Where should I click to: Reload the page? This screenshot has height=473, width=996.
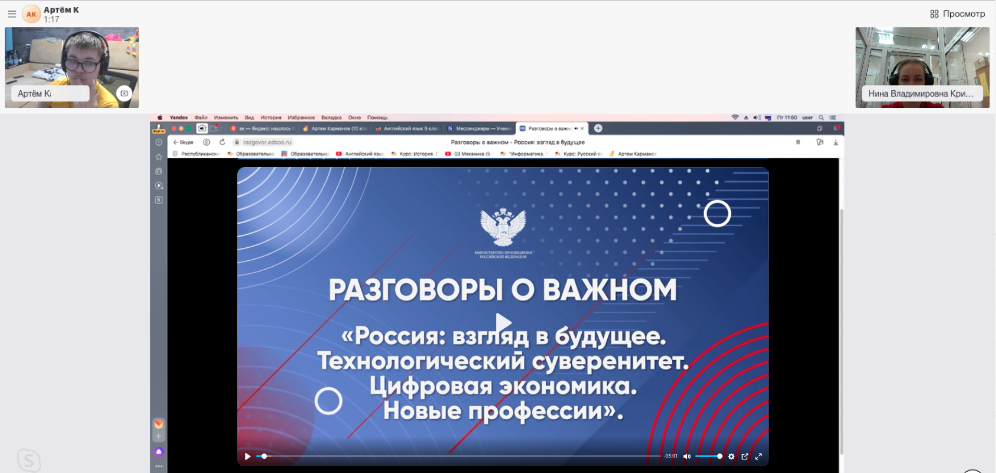[222, 142]
